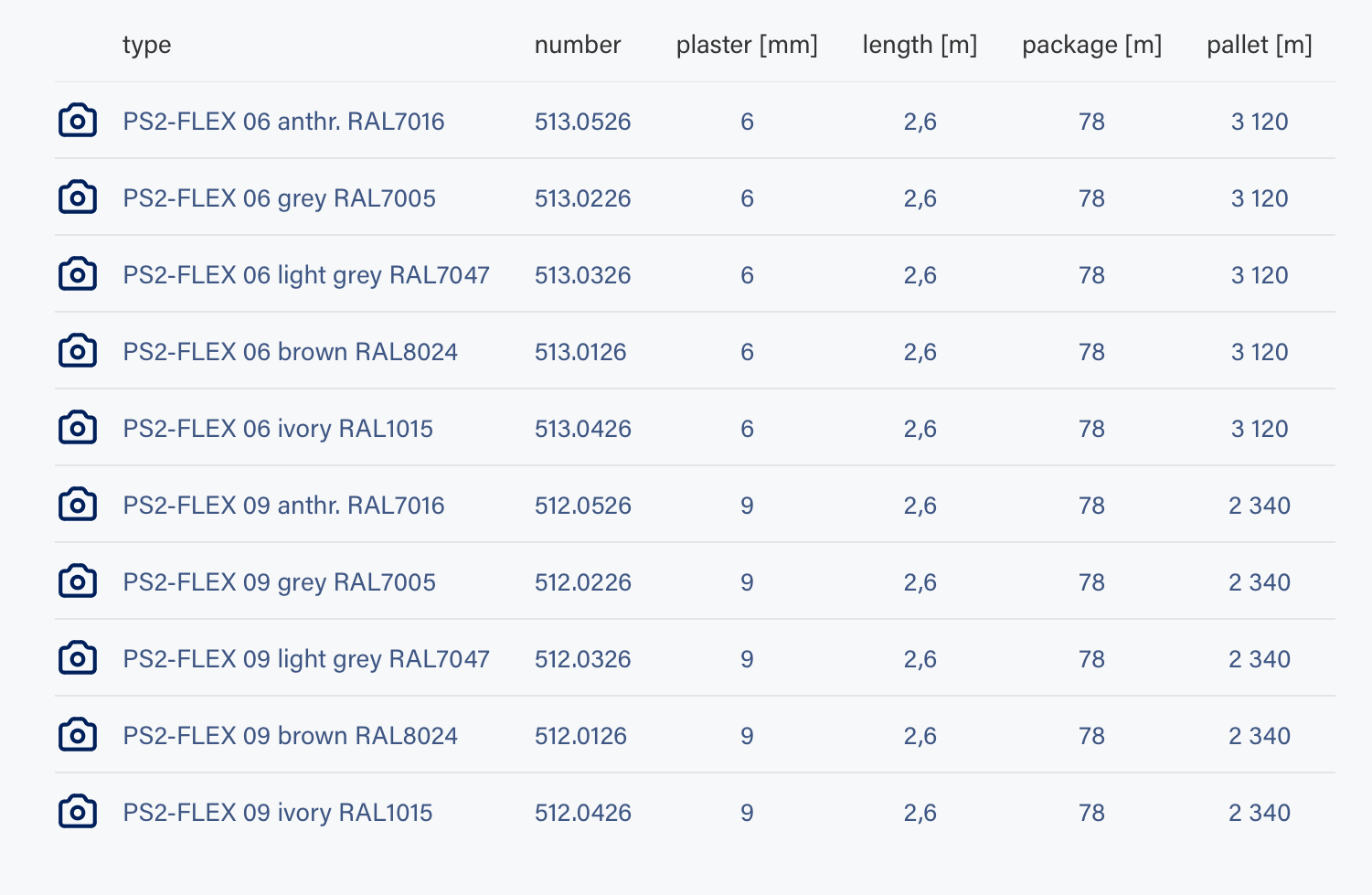
Task: Select PS2-FLEX 09 ivory RAL1015 product name
Action: [x=278, y=813]
